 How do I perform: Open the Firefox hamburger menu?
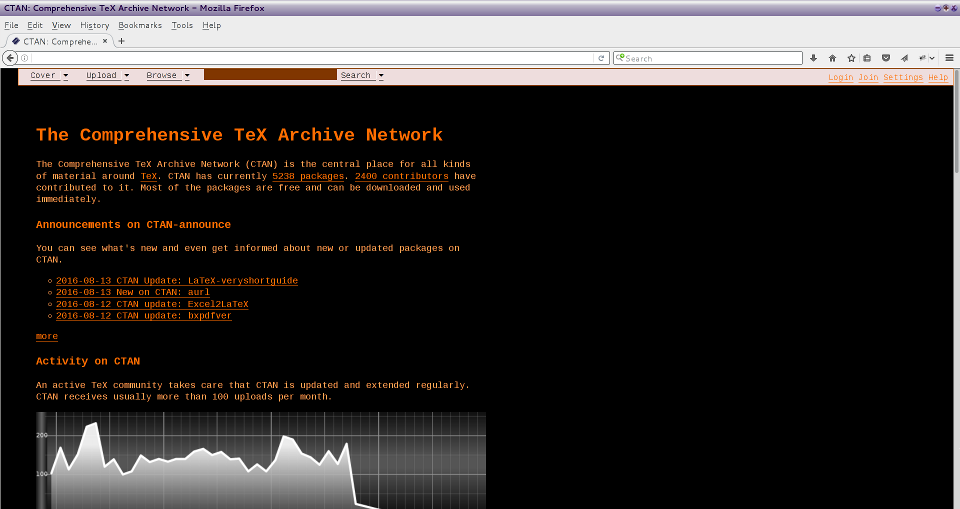point(950,58)
